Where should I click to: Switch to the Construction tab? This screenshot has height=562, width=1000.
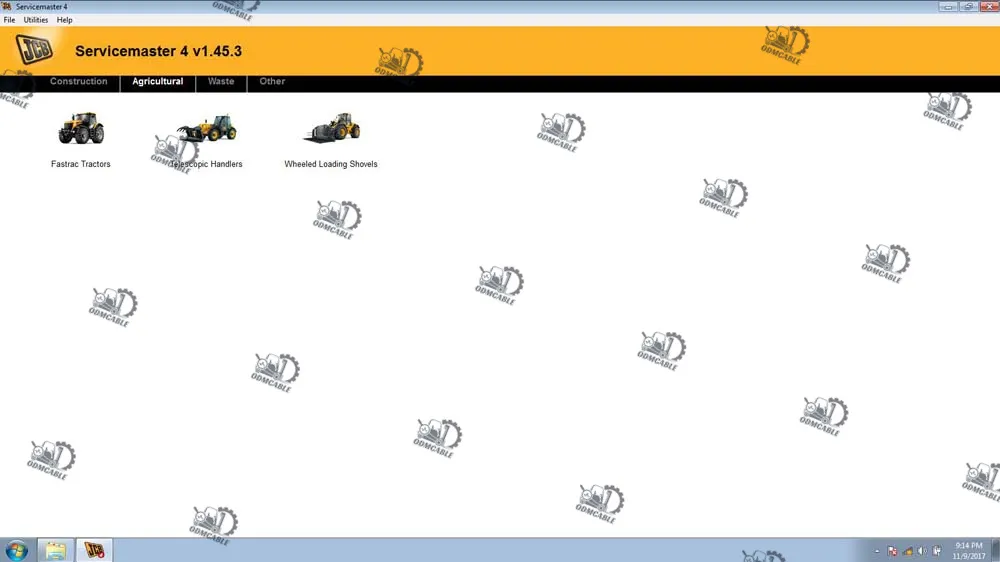tap(78, 82)
